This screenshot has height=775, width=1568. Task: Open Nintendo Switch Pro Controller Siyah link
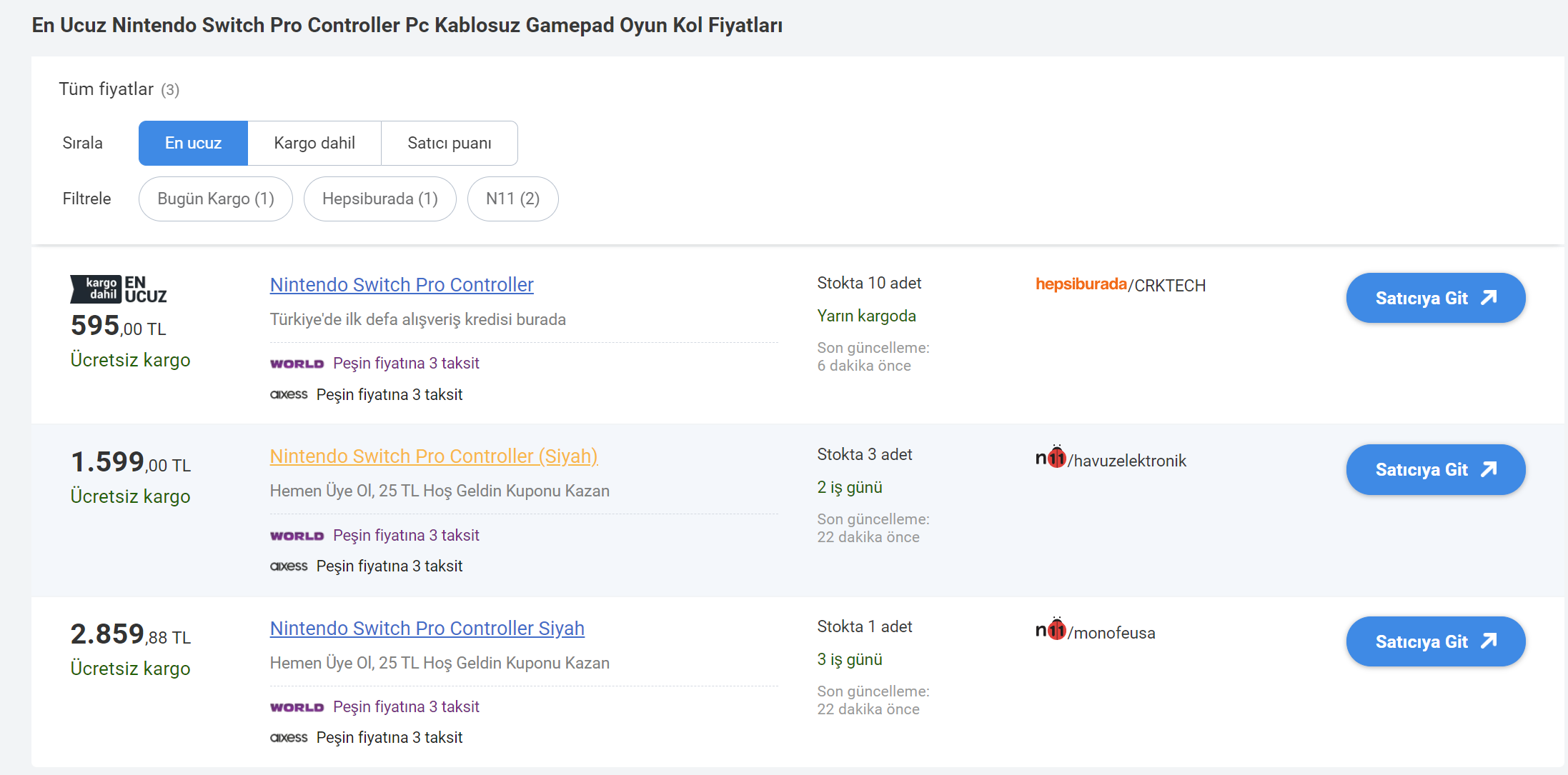427,628
